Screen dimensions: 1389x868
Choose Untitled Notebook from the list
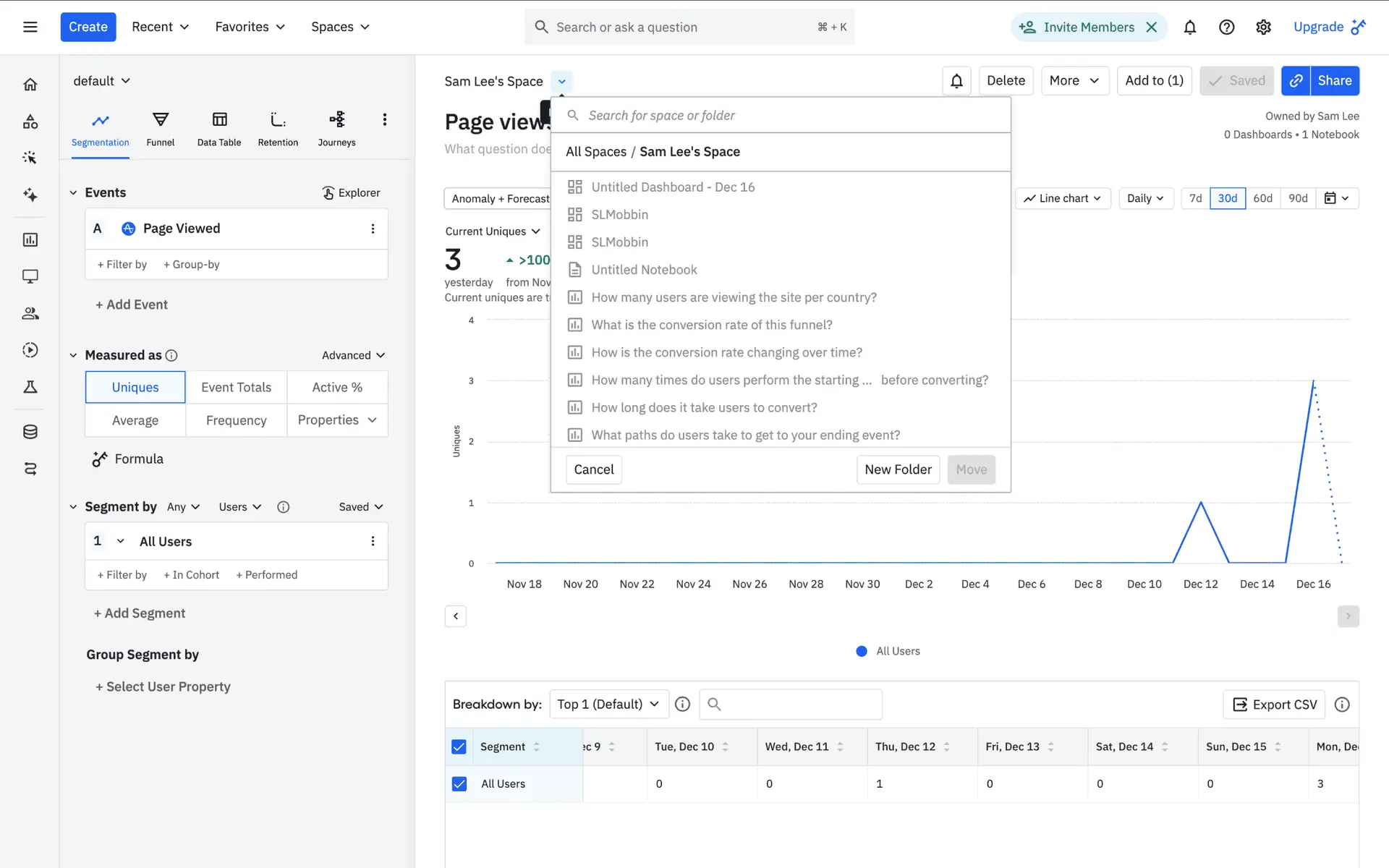(x=644, y=270)
